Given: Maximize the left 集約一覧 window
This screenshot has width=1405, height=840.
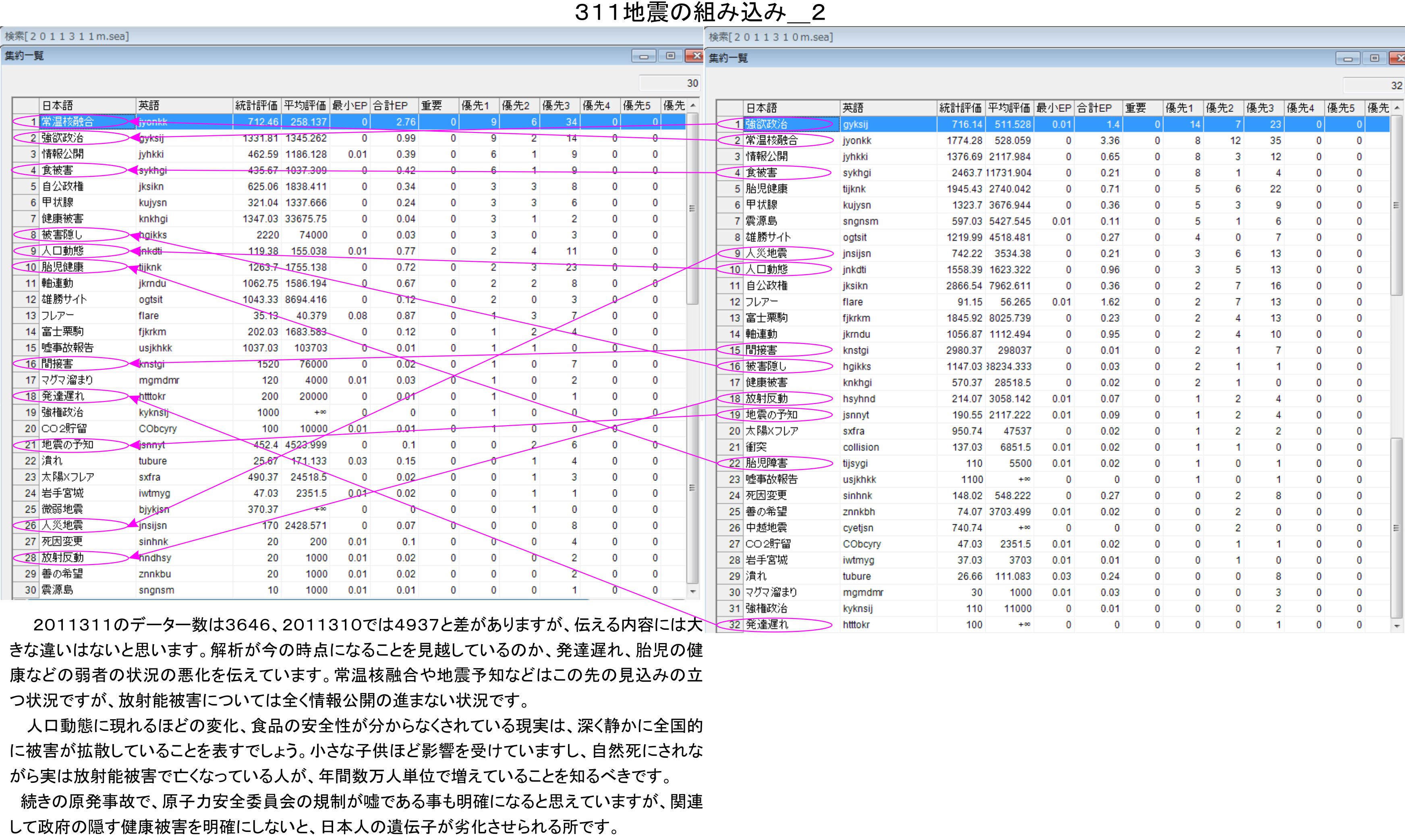Looking at the screenshot, I should (670, 56).
